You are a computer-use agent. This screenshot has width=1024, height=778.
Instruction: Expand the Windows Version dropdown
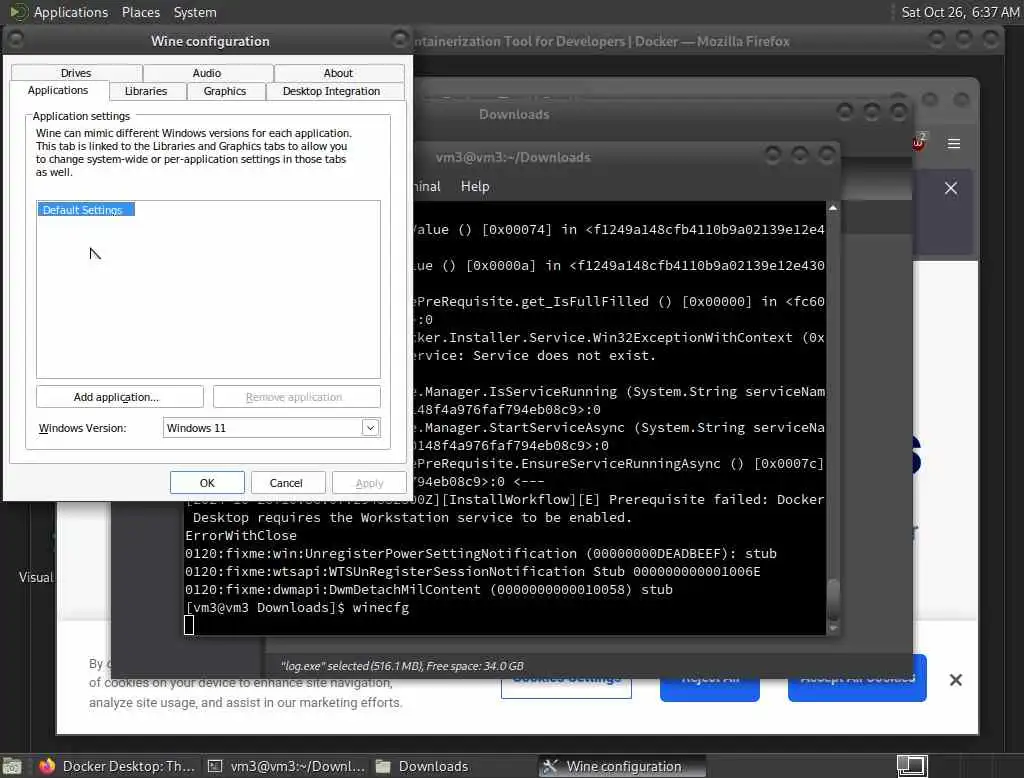coord(370,428)
